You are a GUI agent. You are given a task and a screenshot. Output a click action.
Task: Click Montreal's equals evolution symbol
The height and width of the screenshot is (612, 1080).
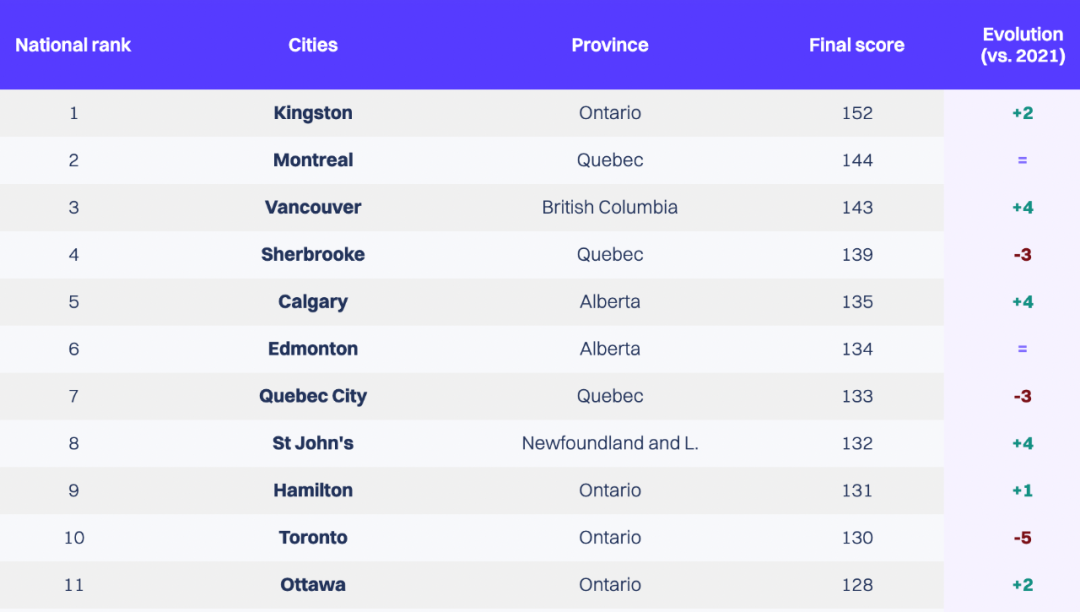[1022, 160]
